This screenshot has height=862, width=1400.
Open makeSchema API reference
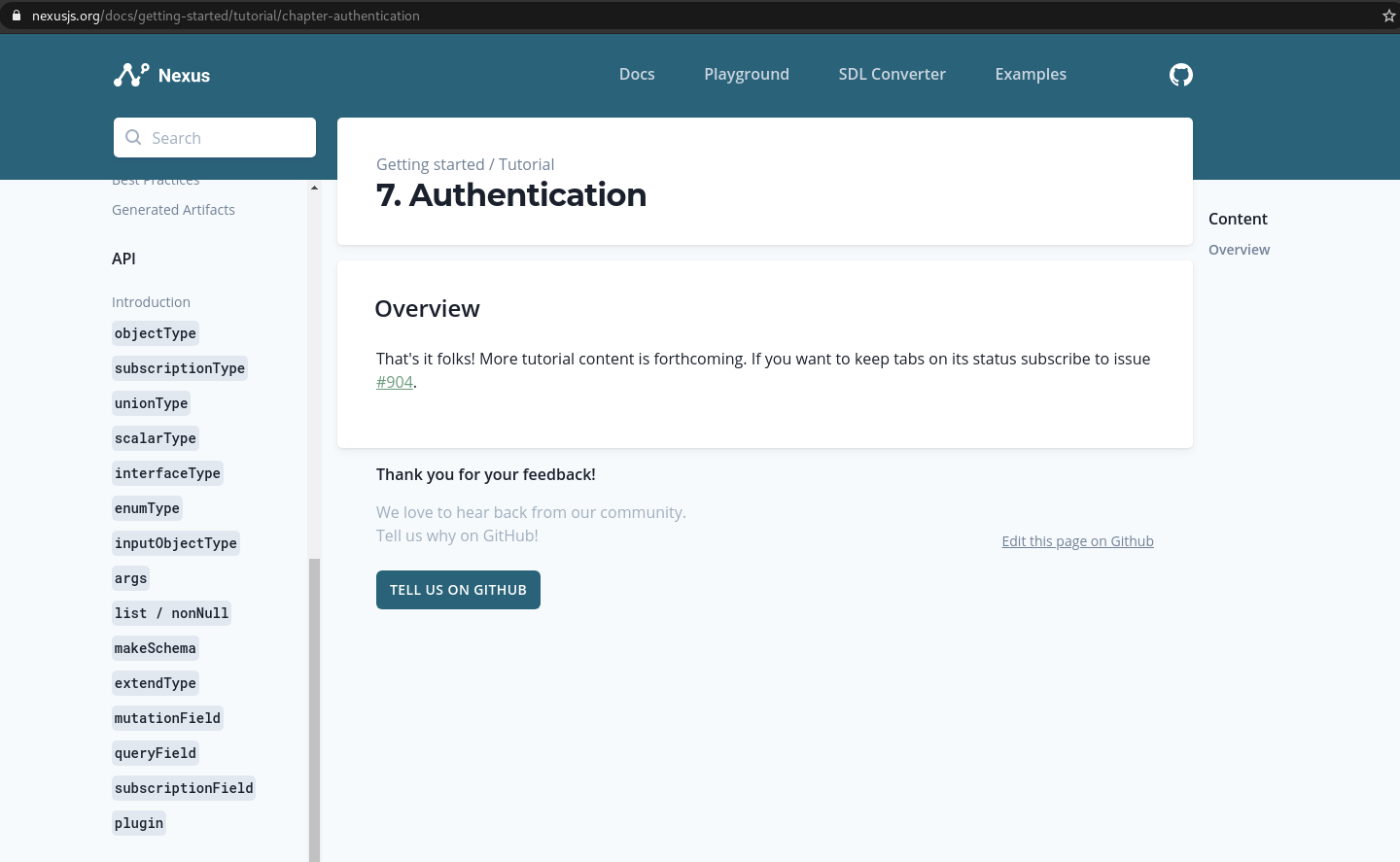(x=156, y=648)
